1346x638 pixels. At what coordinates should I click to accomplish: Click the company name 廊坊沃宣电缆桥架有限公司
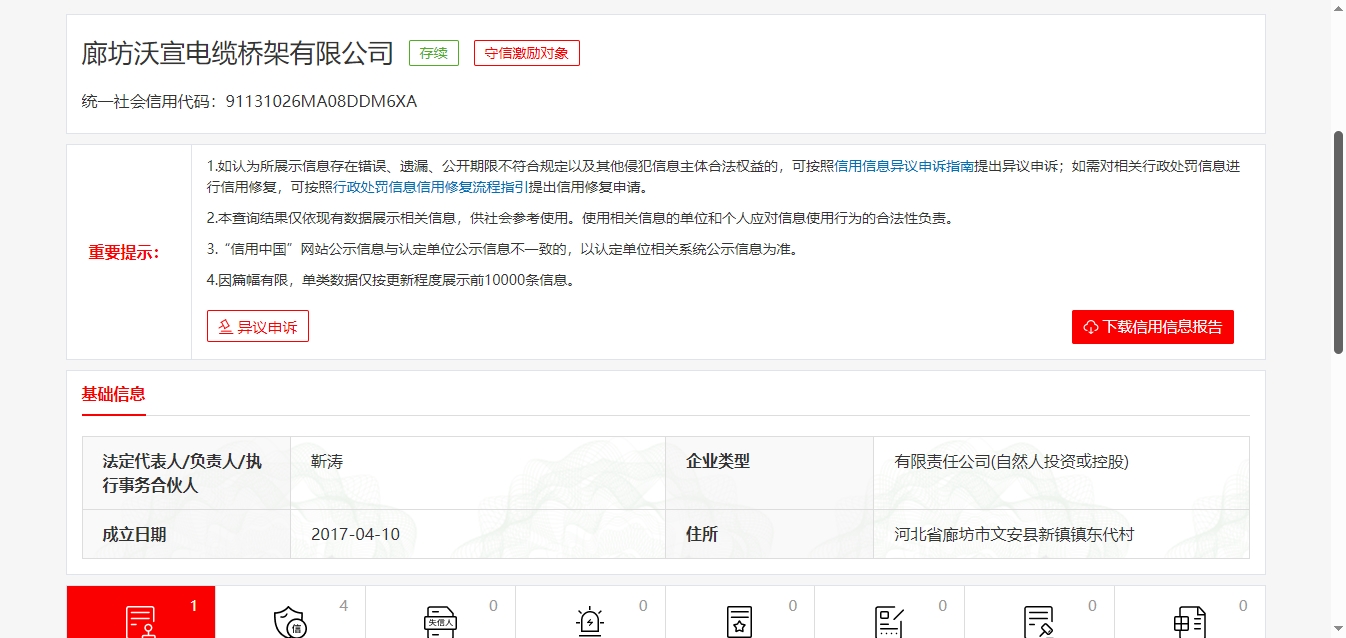[x=238, y=53]
